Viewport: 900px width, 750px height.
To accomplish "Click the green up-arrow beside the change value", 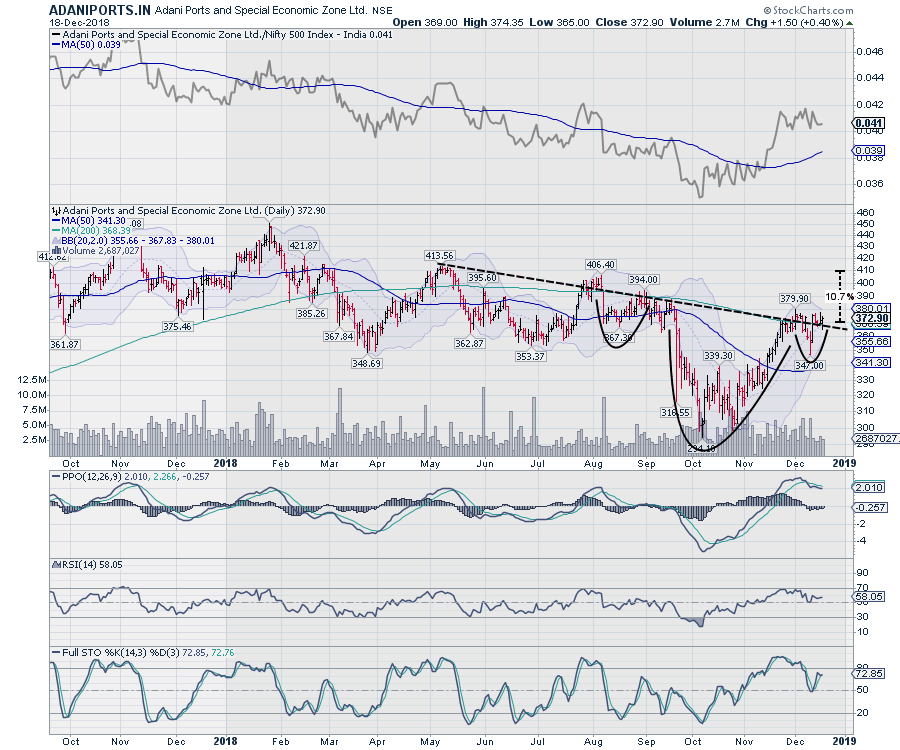I will (849, 23).
